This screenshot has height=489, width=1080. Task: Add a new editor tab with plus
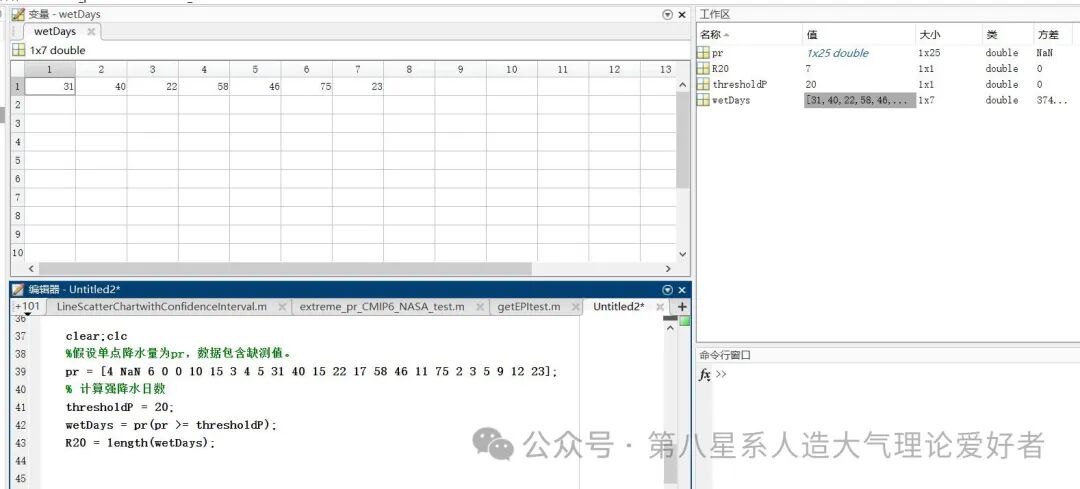coord(682,307)
